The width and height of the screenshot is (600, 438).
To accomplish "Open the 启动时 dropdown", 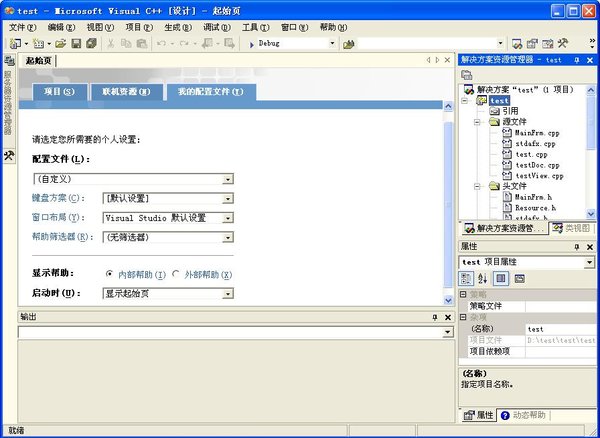I will pyautogui.click(x=228, y=294).
